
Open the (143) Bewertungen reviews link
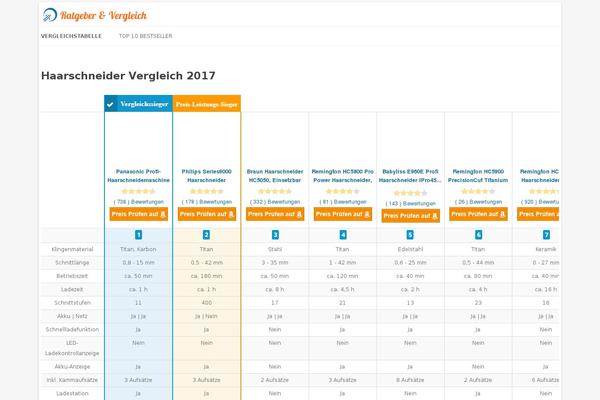(410, 204)
